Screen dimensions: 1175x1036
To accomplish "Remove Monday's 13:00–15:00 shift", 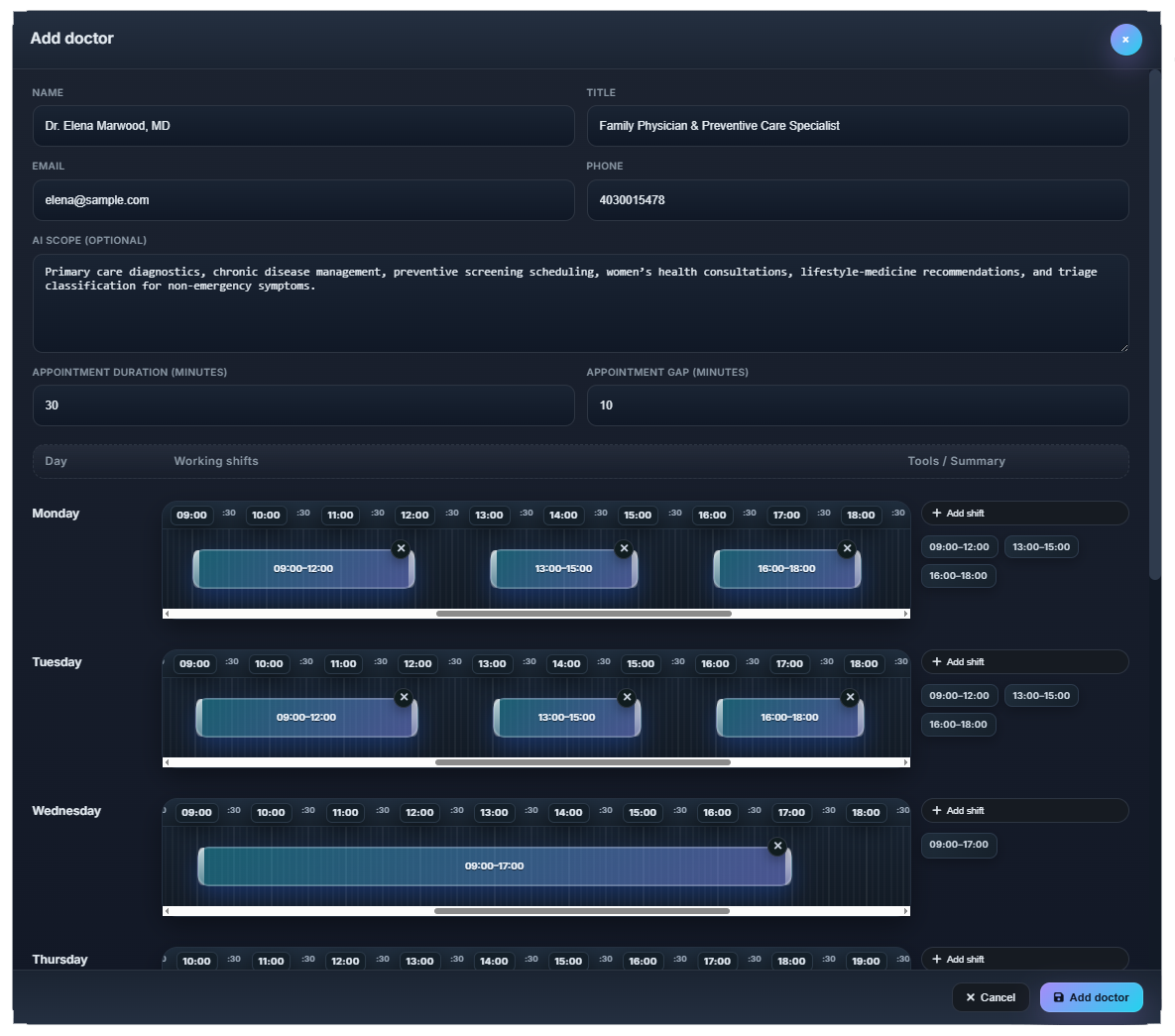I will point(624,547).
